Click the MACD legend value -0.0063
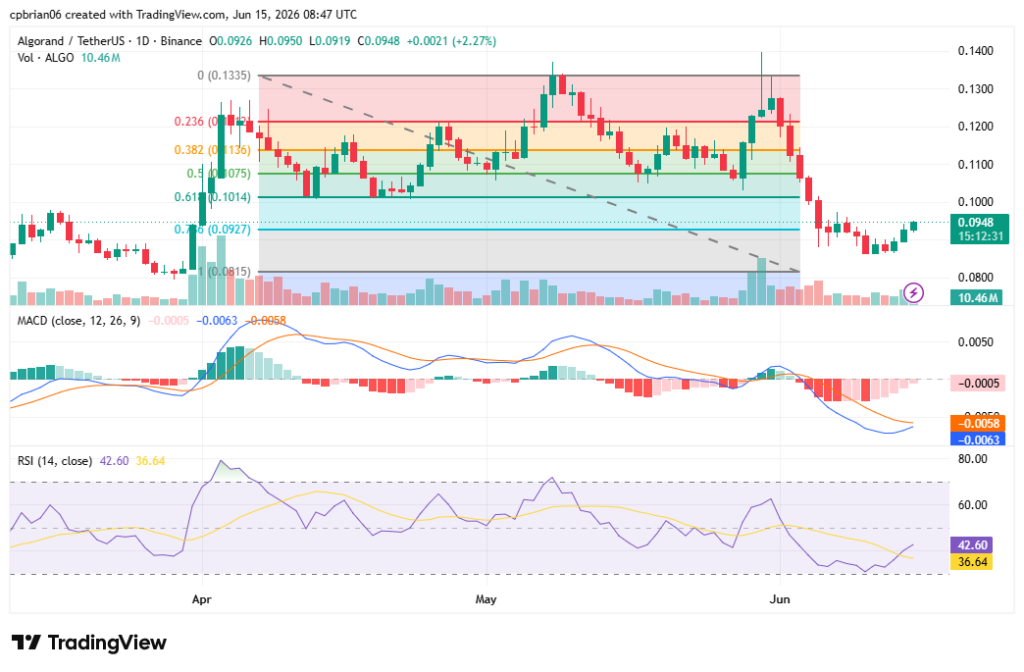The height and width of the screenshot is (672, 1024). point(216,321)
